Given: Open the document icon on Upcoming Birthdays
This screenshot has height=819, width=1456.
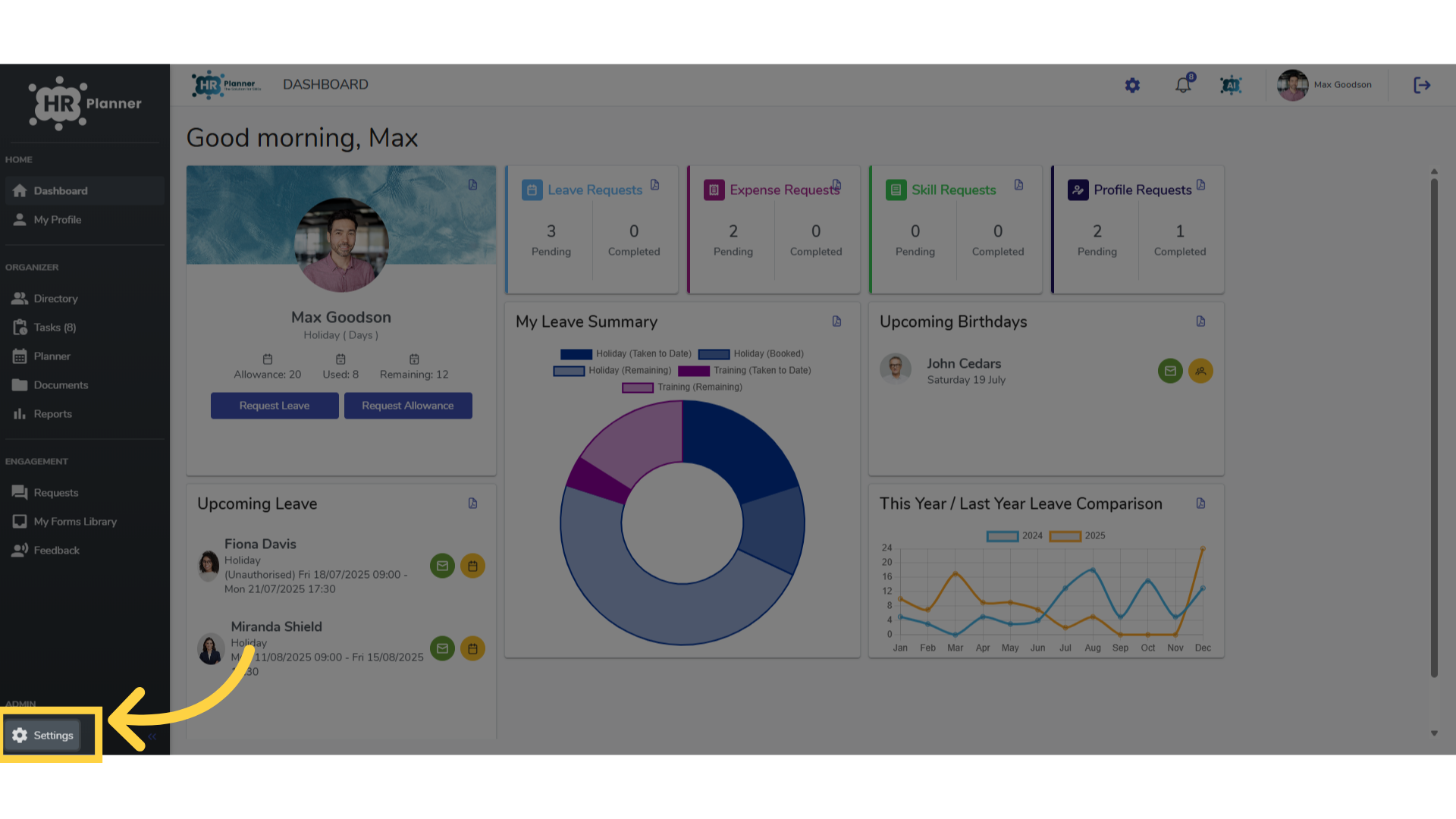Looking at the screenshot, I should point(1201,321).
